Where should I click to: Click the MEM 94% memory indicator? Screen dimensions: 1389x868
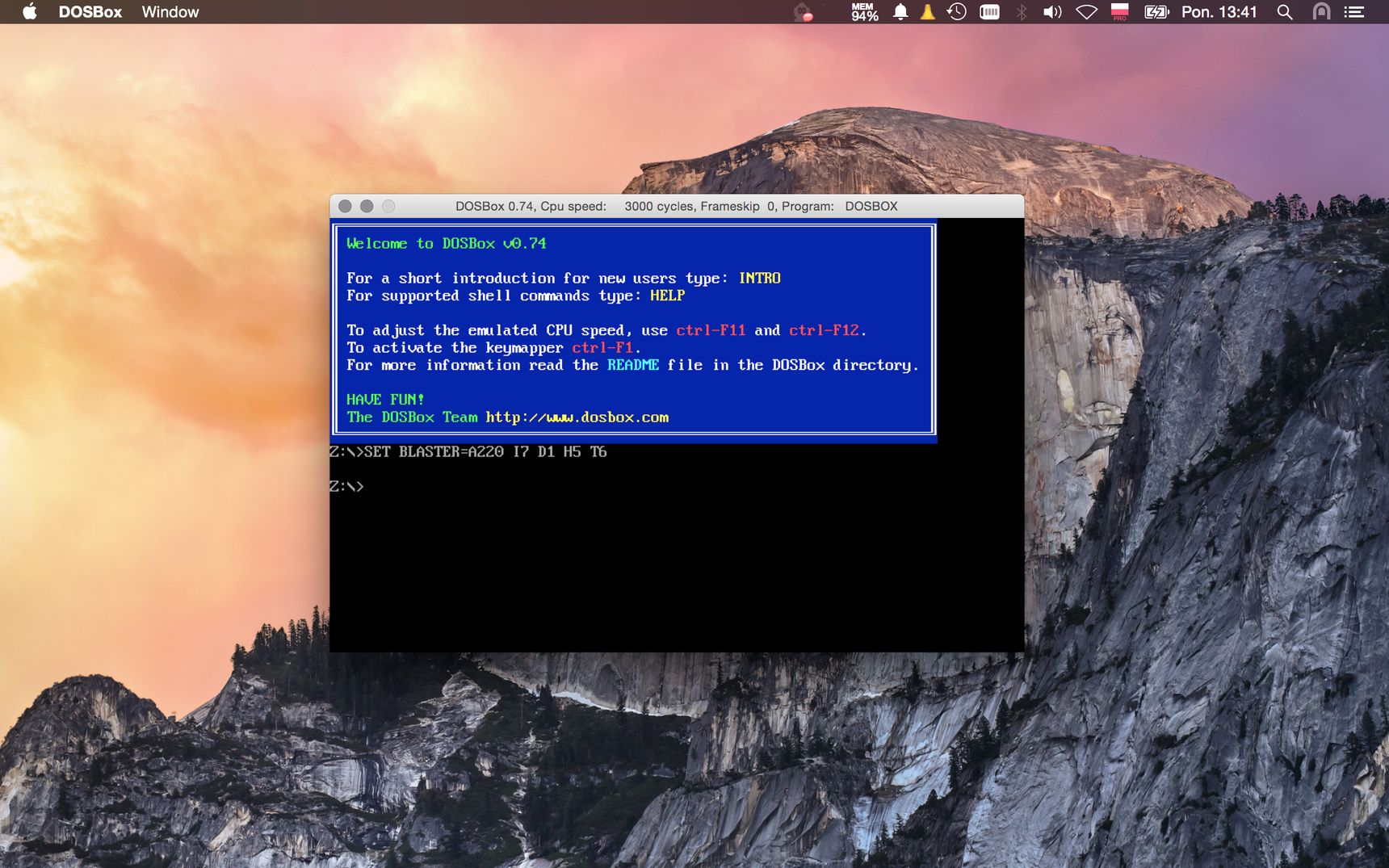click(x=864, y=11)
